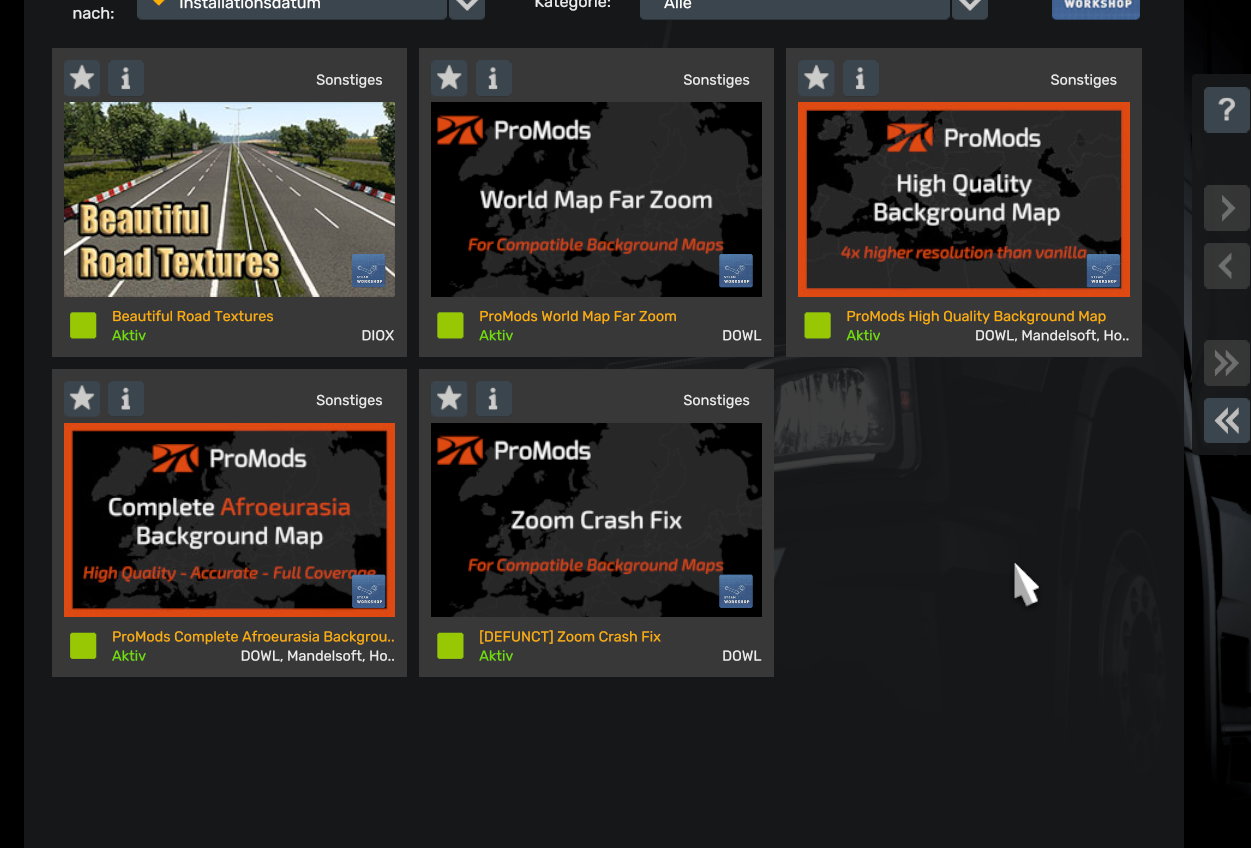The width and height of the screenshot is (1251, 848).
Task: Favorite the Beautiful Road Textures mod
Action: (81, 77)
